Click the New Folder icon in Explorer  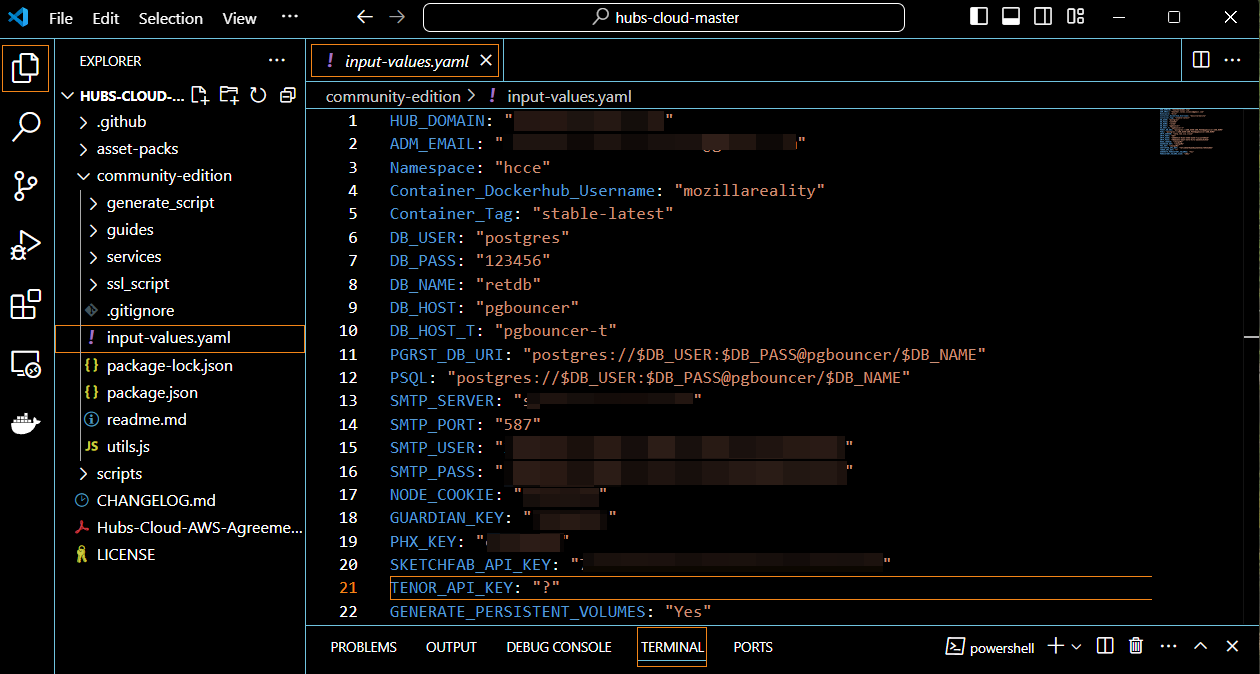click(229, 95)
